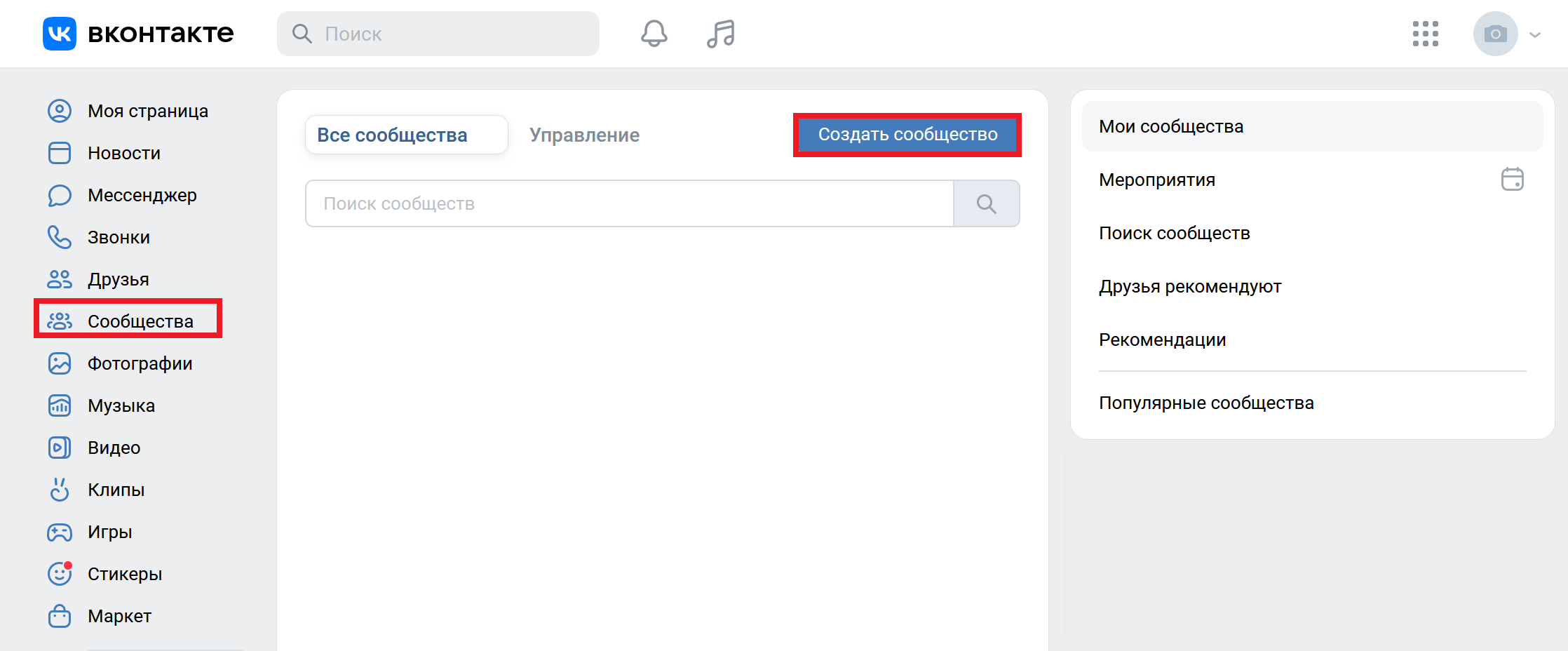Go to Клипы in the sidebar
This screenshot has width=1568, height=651.
point(116,490)
